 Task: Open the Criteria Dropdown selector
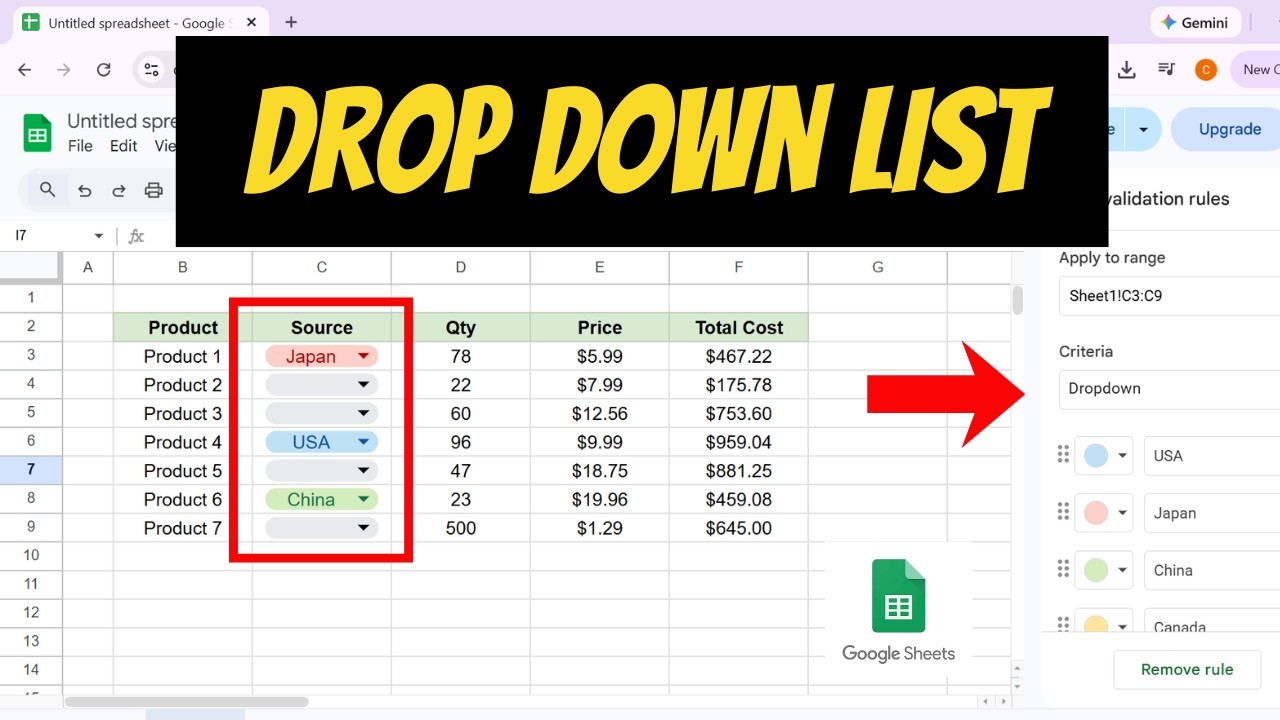tap(1169, 389)
